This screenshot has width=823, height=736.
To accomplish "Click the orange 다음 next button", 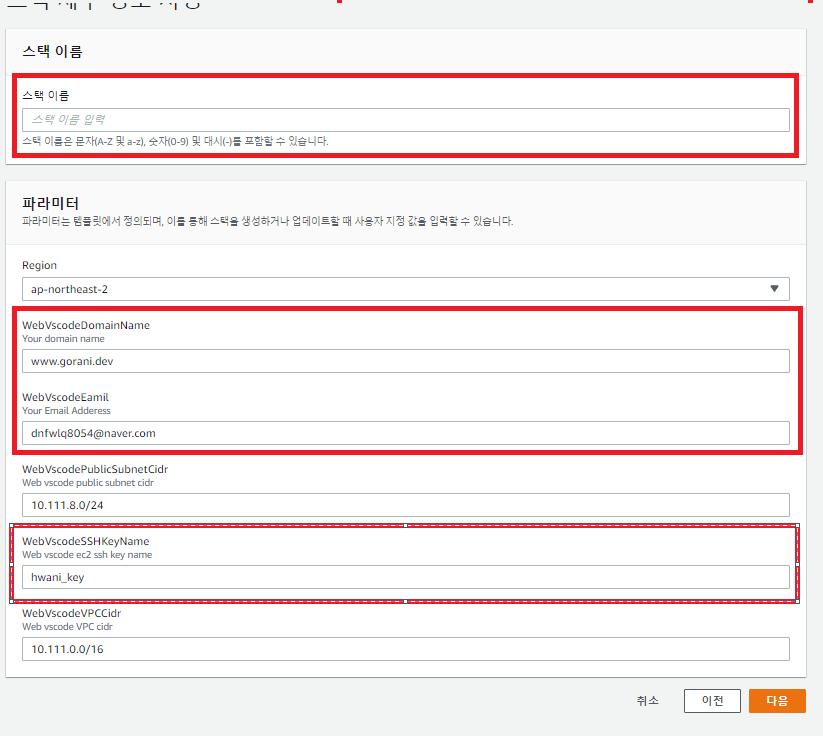I will click(777, 701).
